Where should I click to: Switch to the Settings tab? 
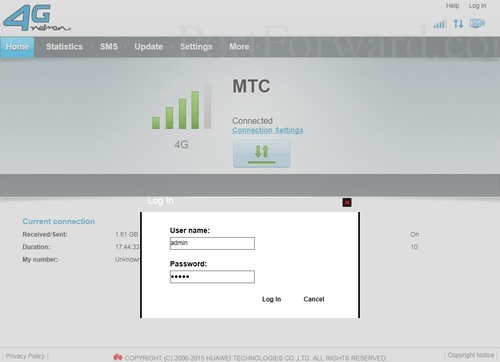(x=196, y=47)
